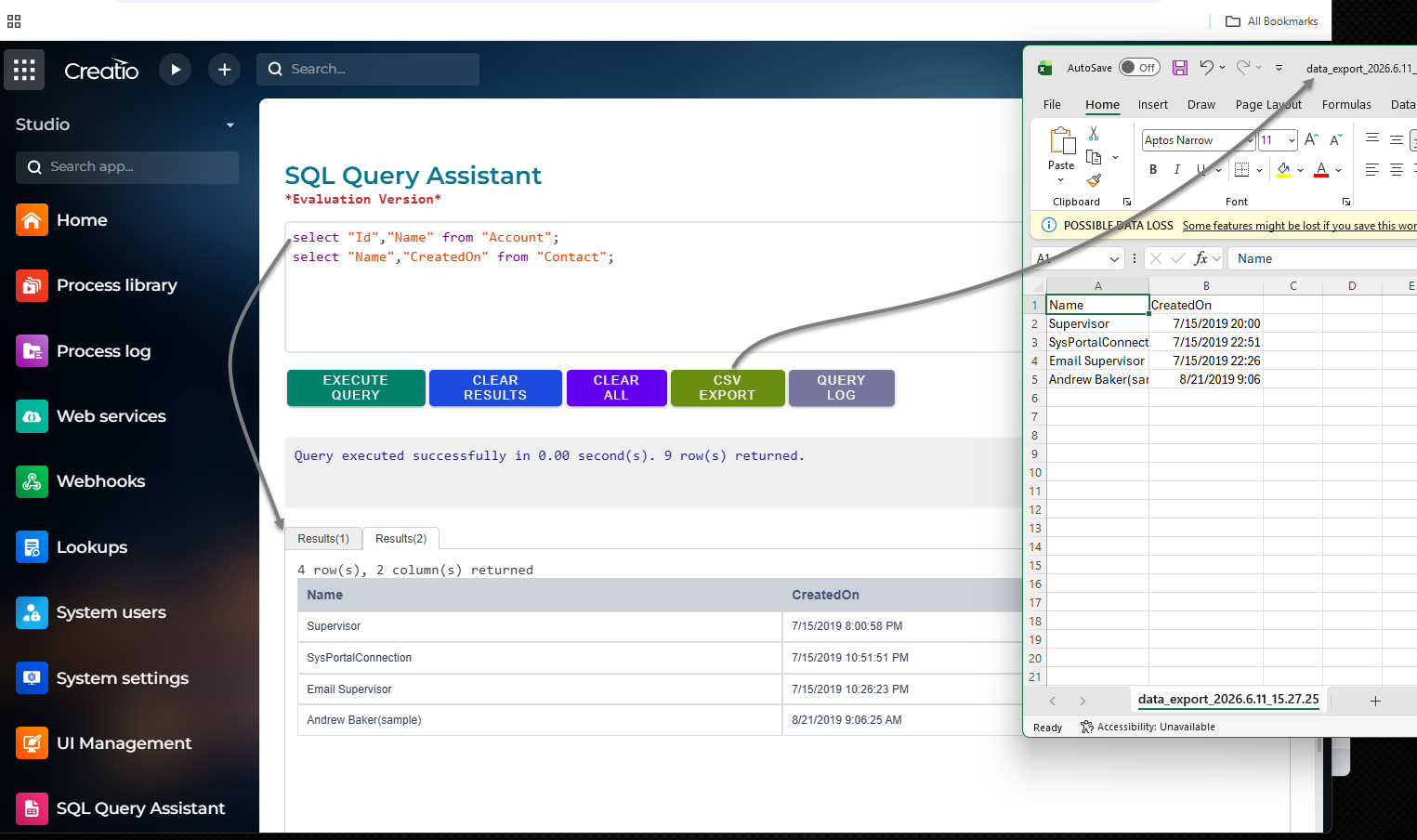Open the Borders dropdown arrow
Image resolution: width=1417 pixels, height=840 pixels.
point(1259,170)
